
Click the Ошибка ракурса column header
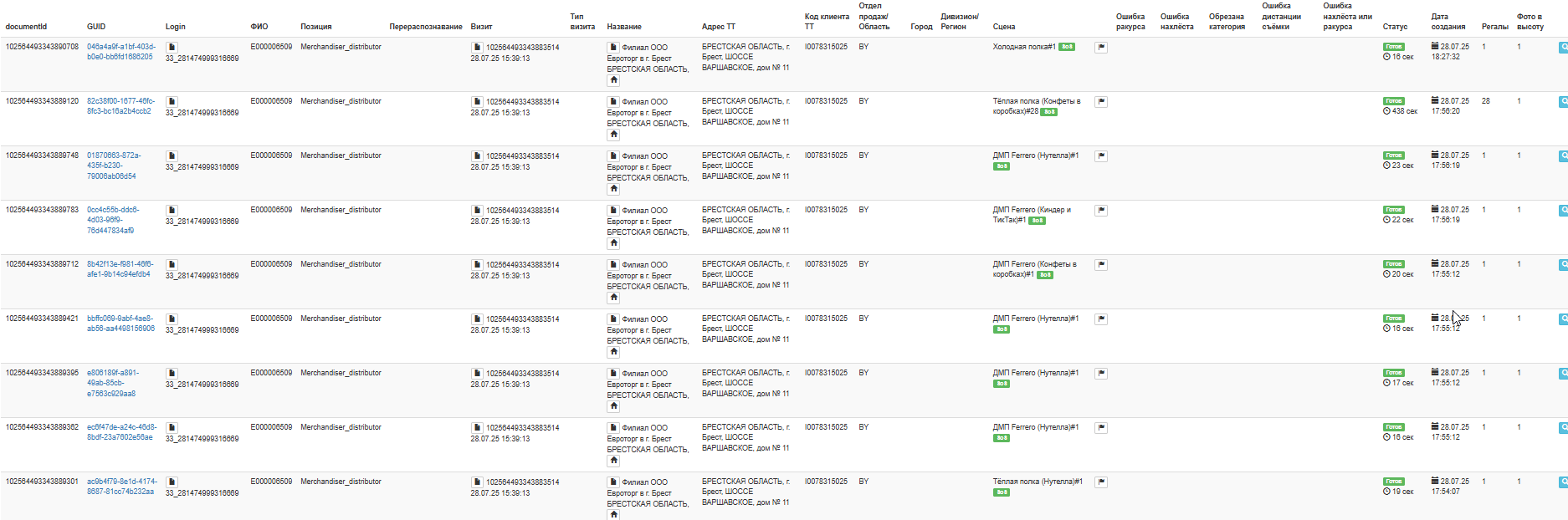[x=1130, y=22]
